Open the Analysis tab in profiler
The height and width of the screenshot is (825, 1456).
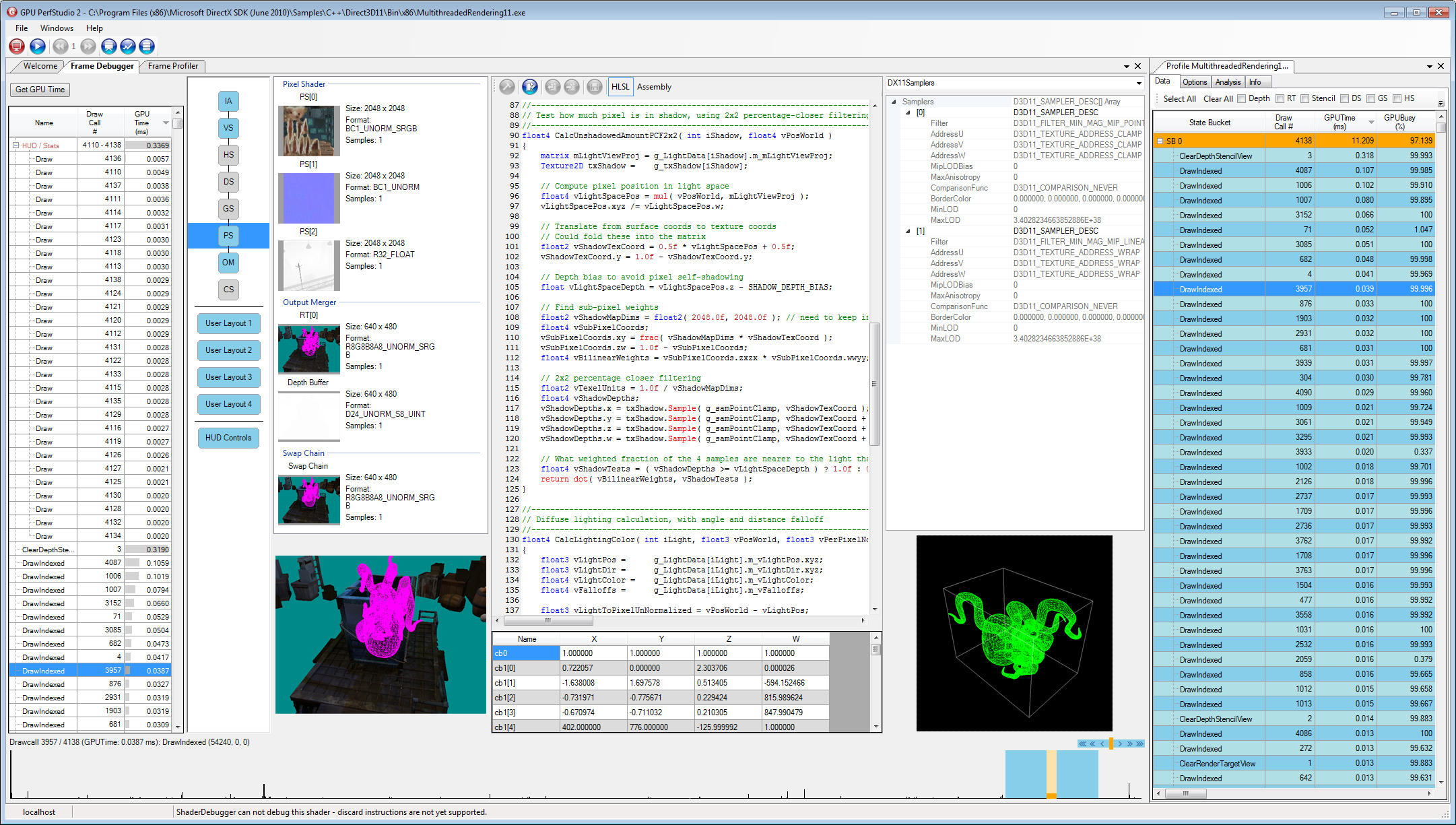[1228, 82]
